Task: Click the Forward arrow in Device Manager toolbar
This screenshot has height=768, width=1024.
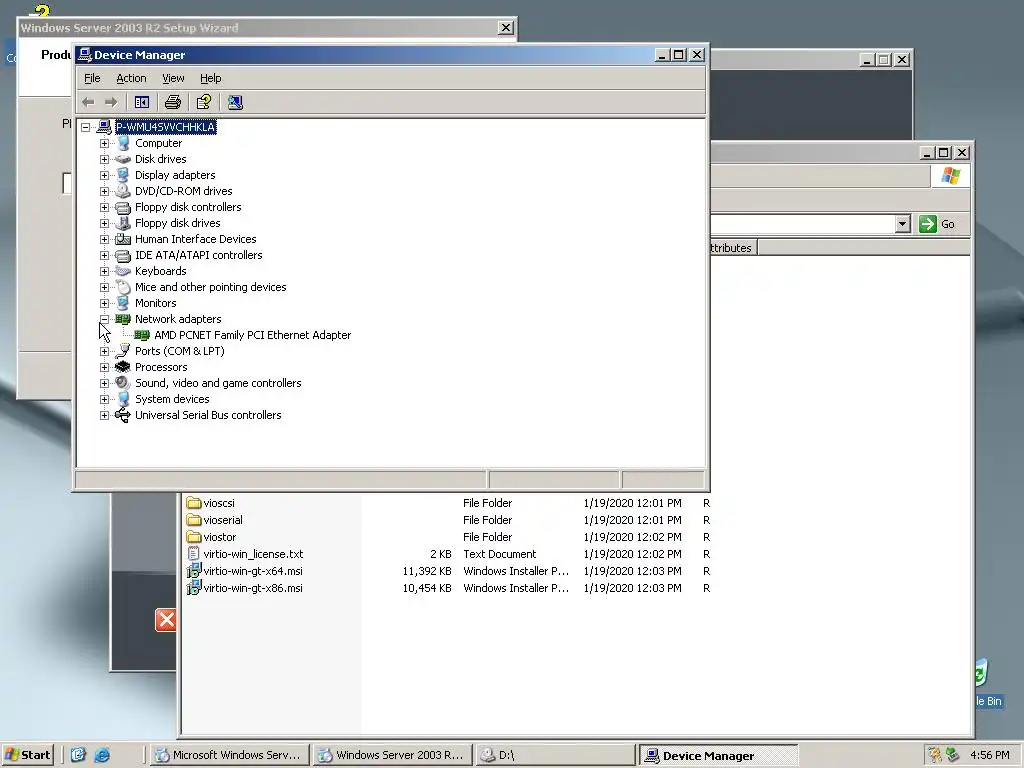Action: (111, 103)
